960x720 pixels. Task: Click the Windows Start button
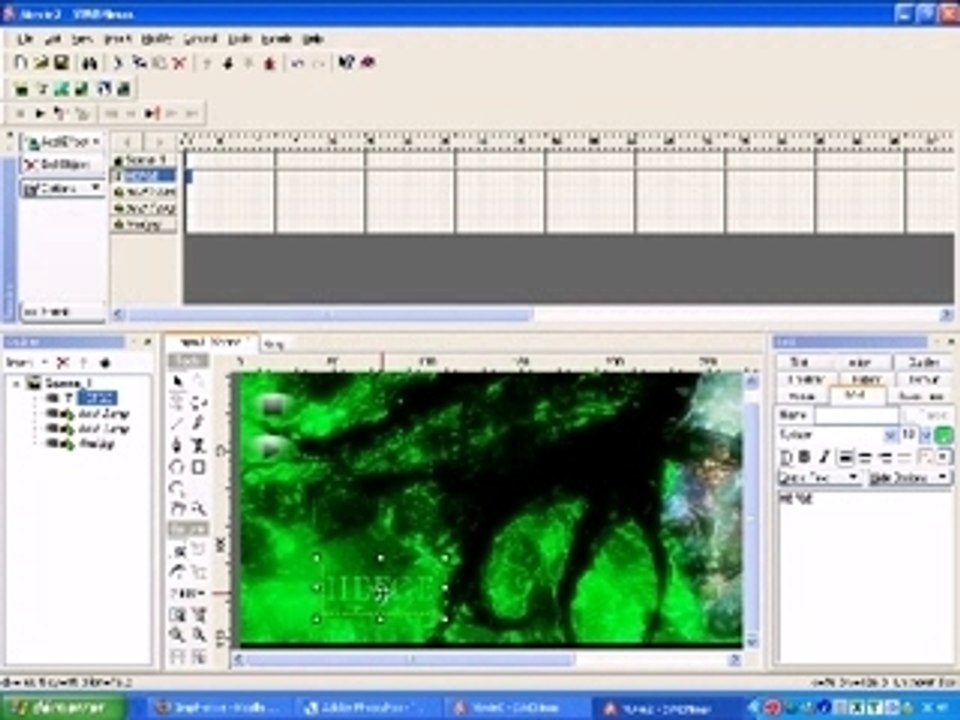[63, 708]
